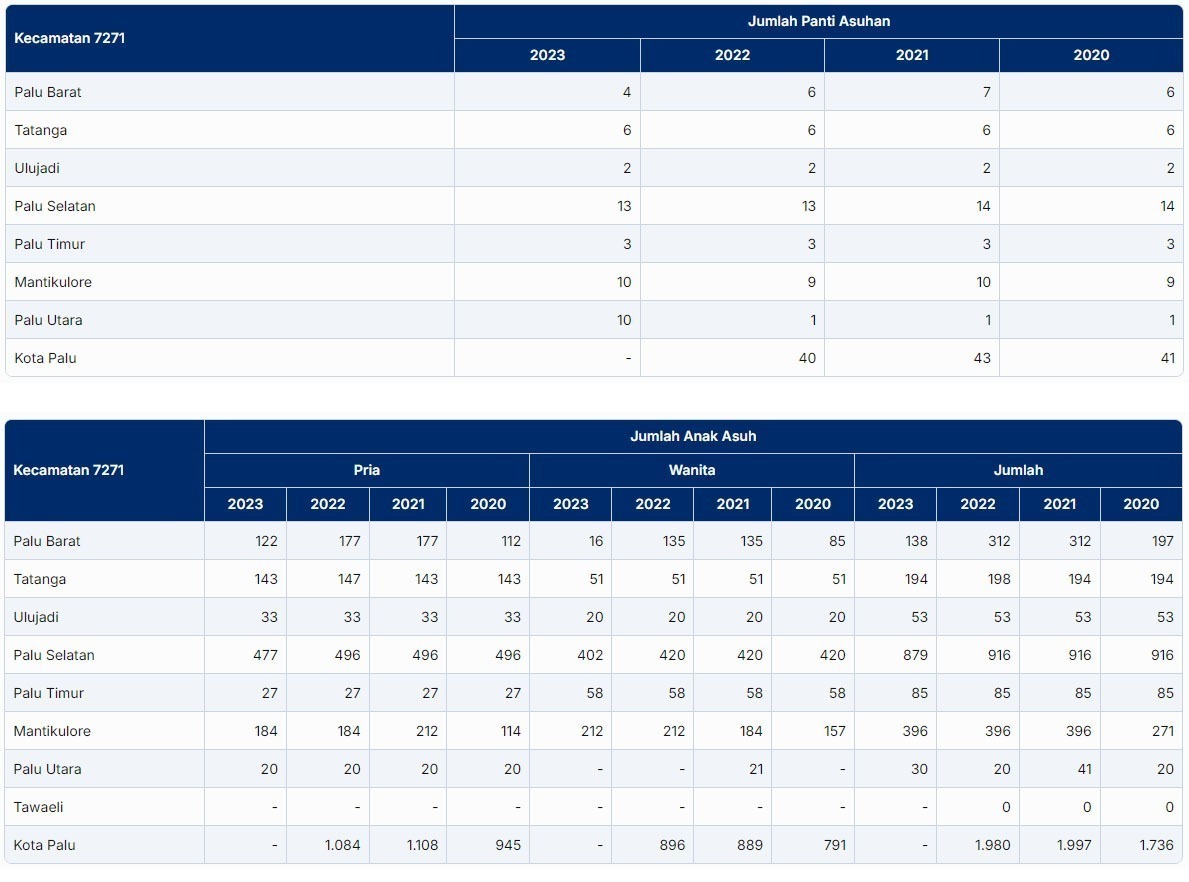Click the Palu Selatan 2023 Panti Asuhan value "13"
The width and height of the screenshot is (1189, 882).
[624, 206]
